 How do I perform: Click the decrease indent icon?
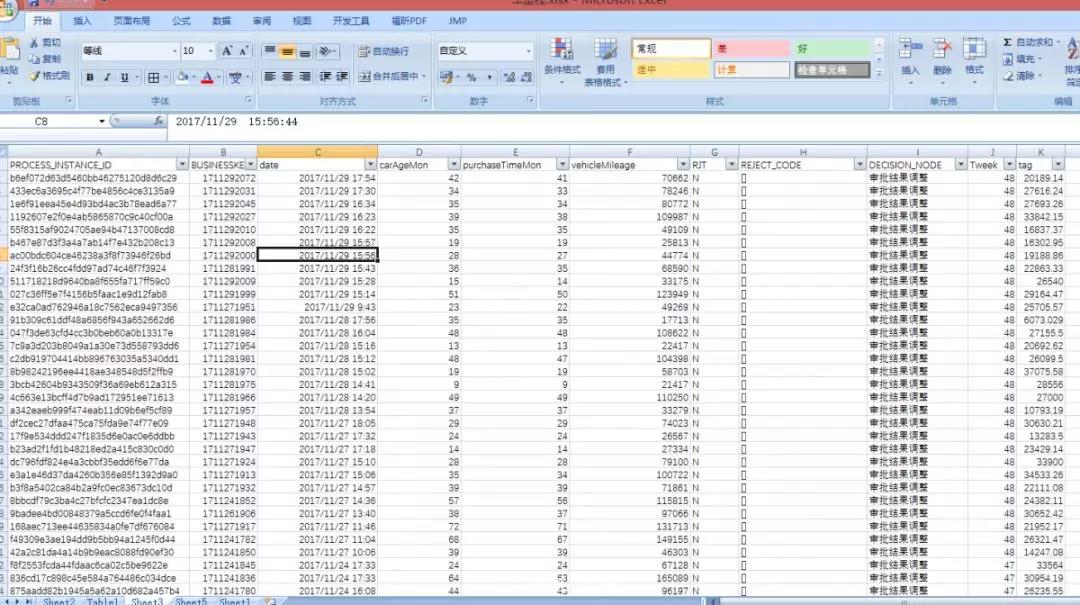325,76
